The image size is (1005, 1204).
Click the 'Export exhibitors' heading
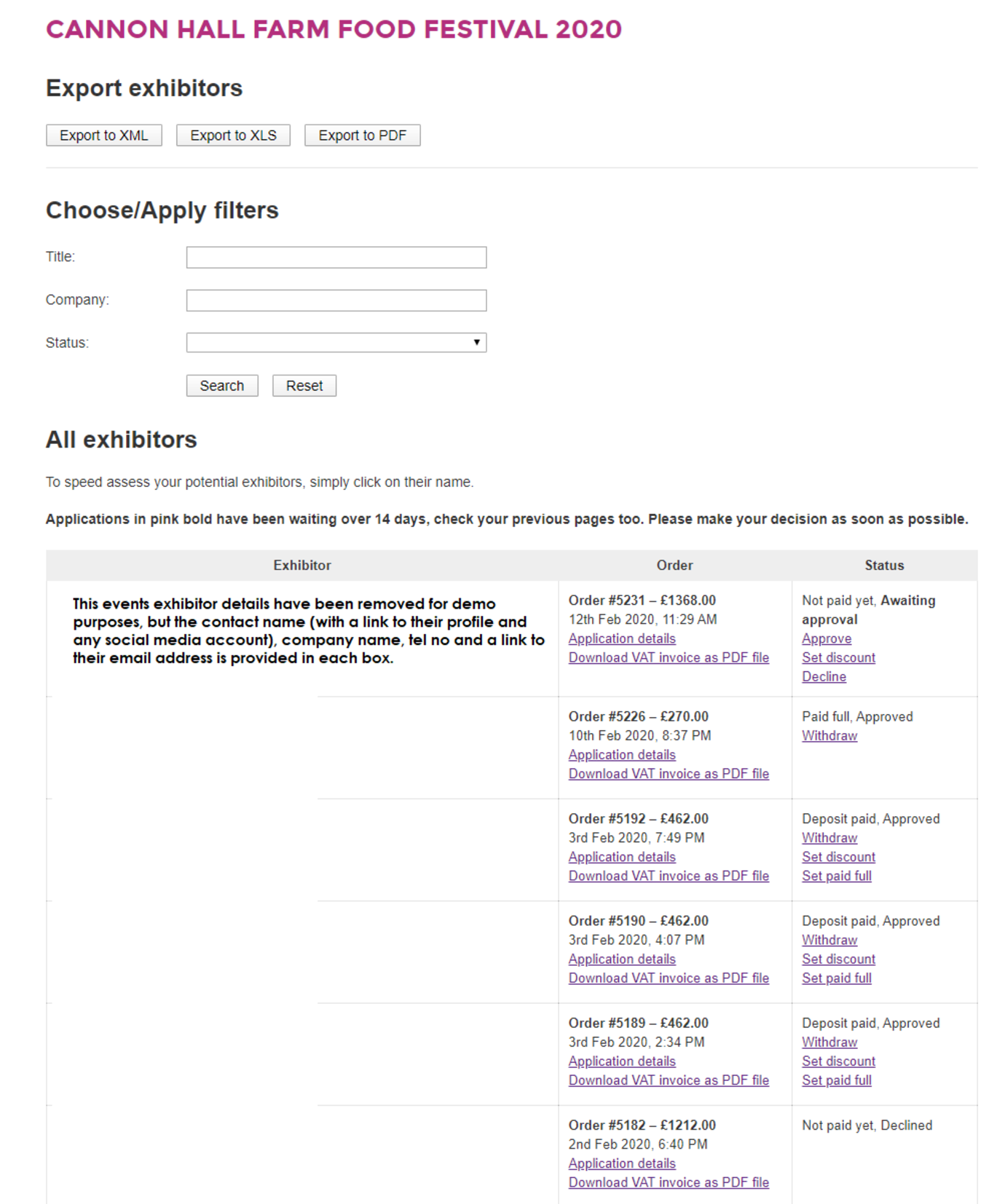click(x=144, y=88)
